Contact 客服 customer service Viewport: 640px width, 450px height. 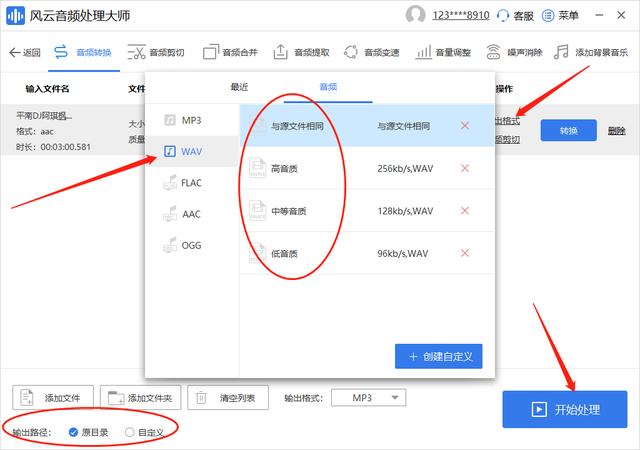coord(515,16)
